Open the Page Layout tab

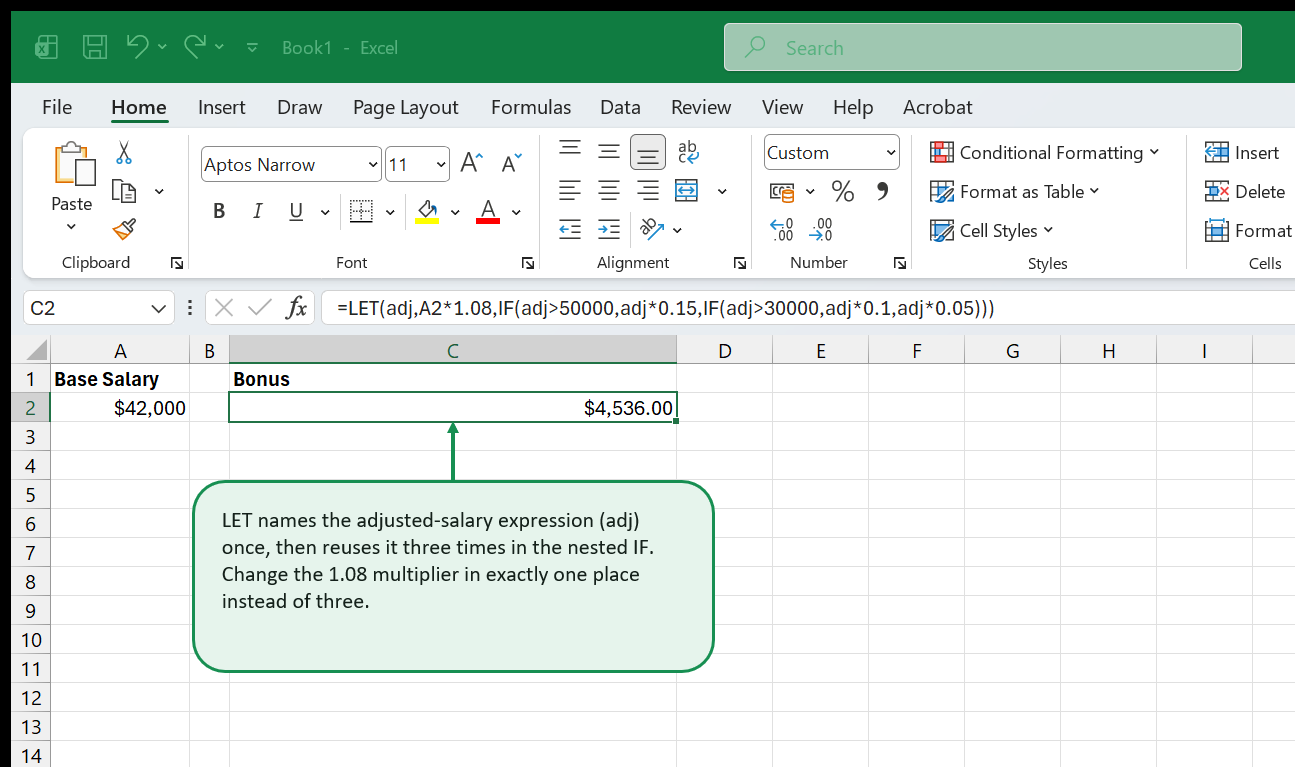pos(406,107)
